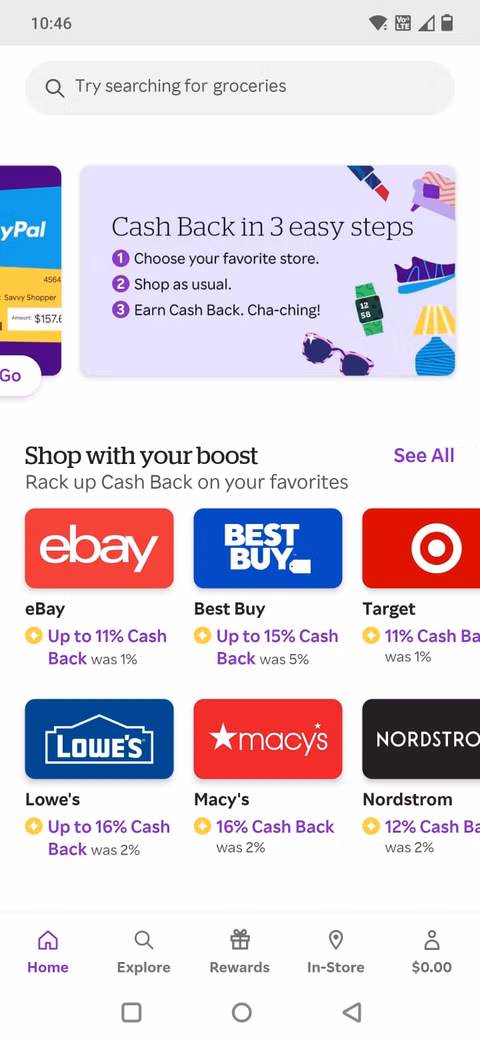Tap the search magnifier icon
Viewport: 480px width, 1040px height.
(x=54, y=88)
